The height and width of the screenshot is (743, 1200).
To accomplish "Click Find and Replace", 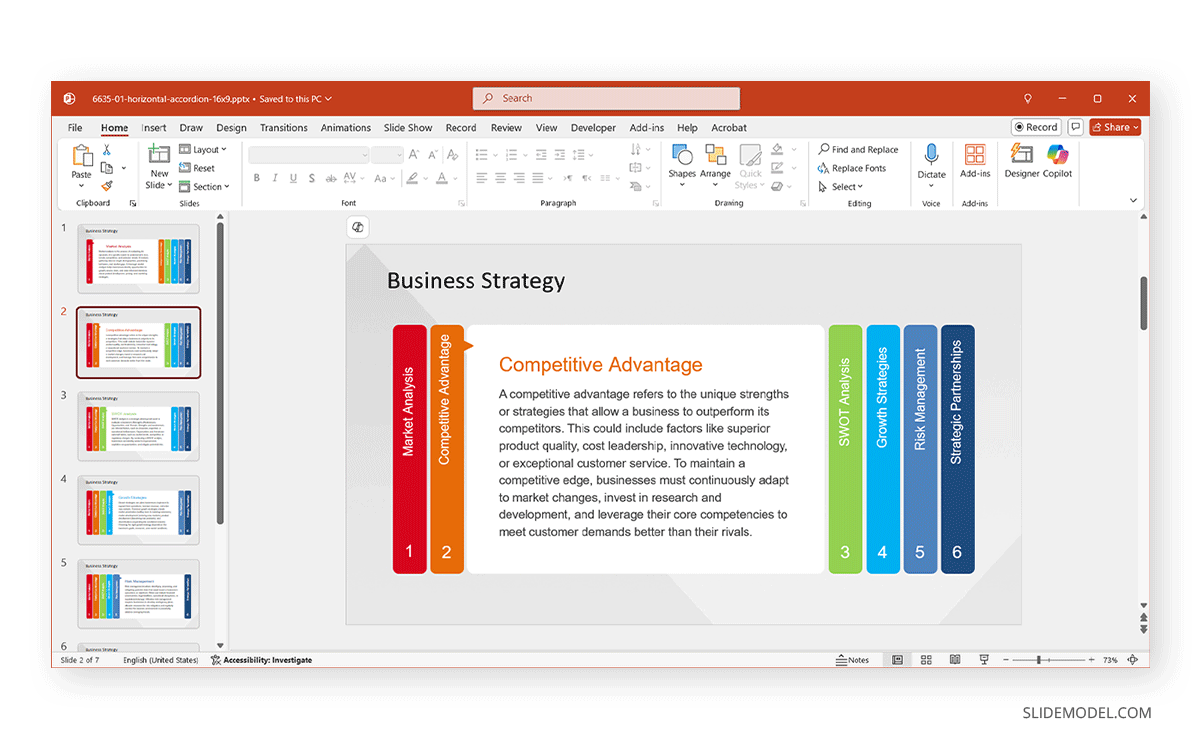I will tap(858, 150).
